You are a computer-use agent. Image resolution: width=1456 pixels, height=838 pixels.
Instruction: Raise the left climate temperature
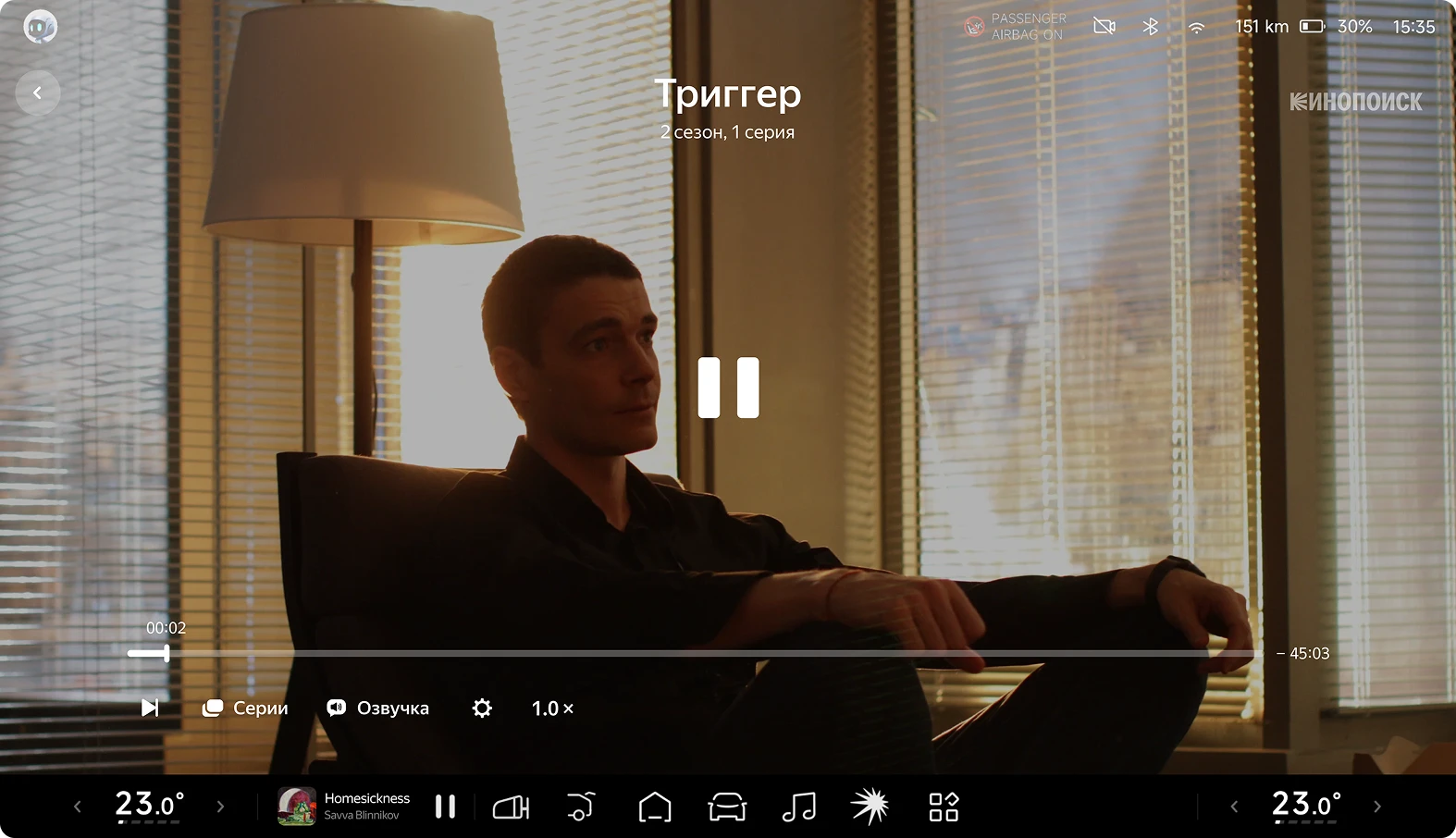pos(220,807)
